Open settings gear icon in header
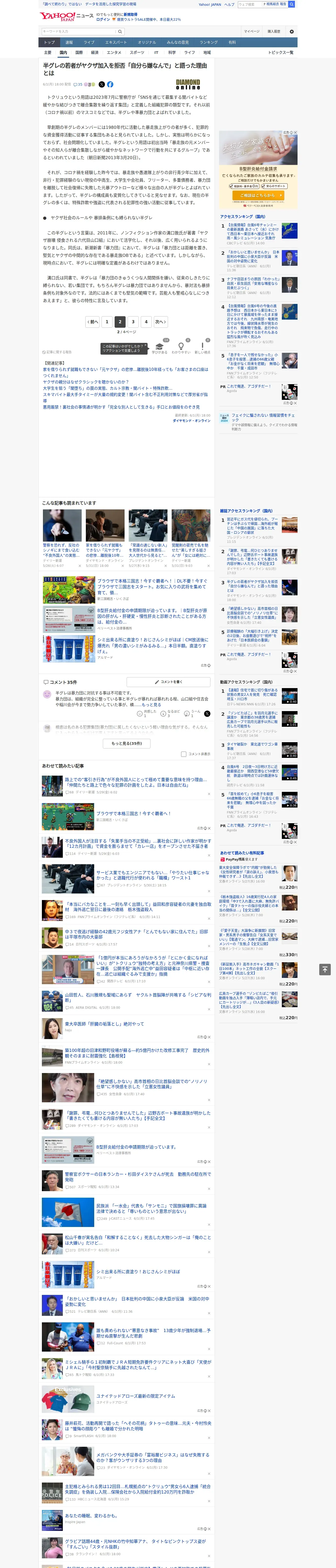This screenshot has height=1568, width=336. coord(292,32)
